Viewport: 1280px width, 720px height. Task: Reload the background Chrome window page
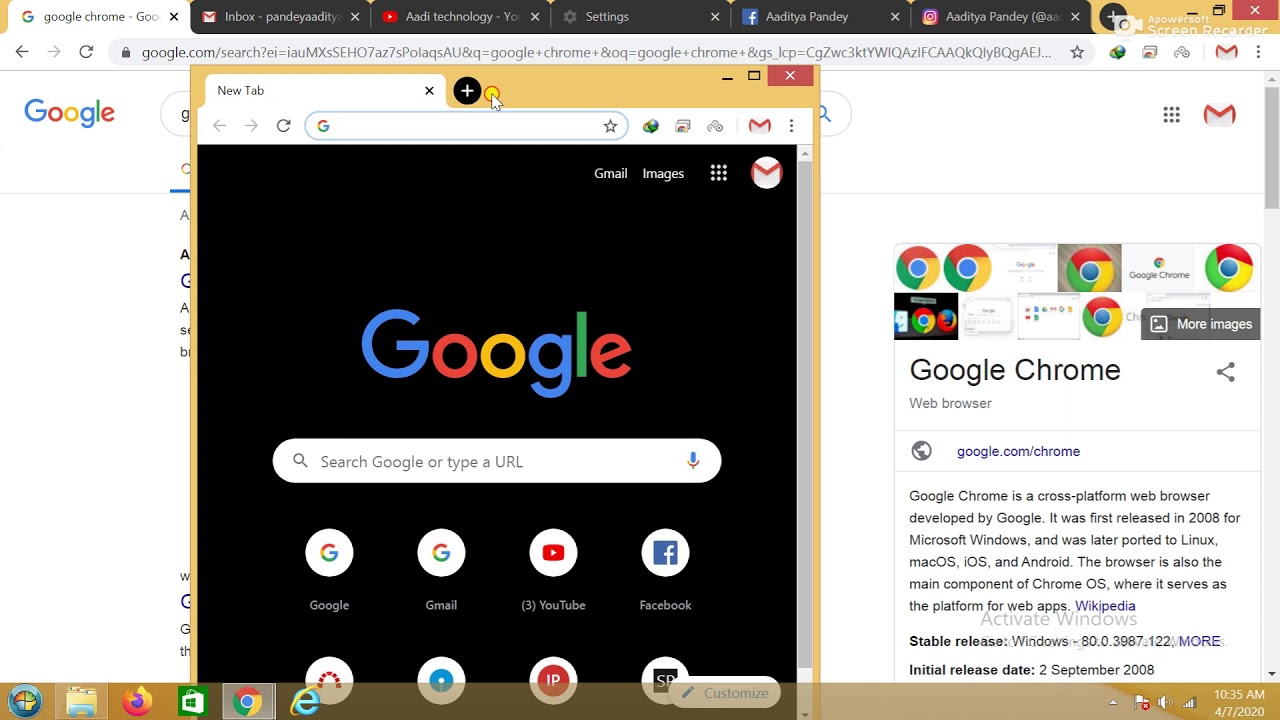[x=86, y=52]
